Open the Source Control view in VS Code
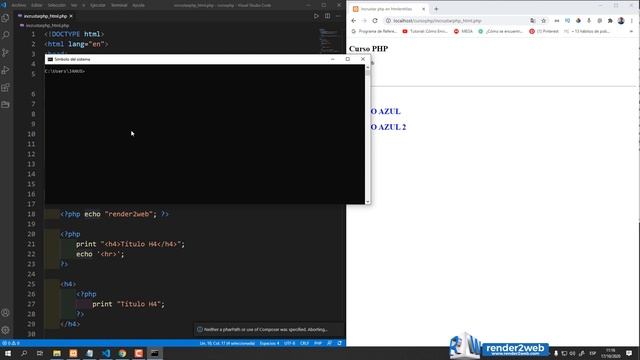 click(5, 53)
